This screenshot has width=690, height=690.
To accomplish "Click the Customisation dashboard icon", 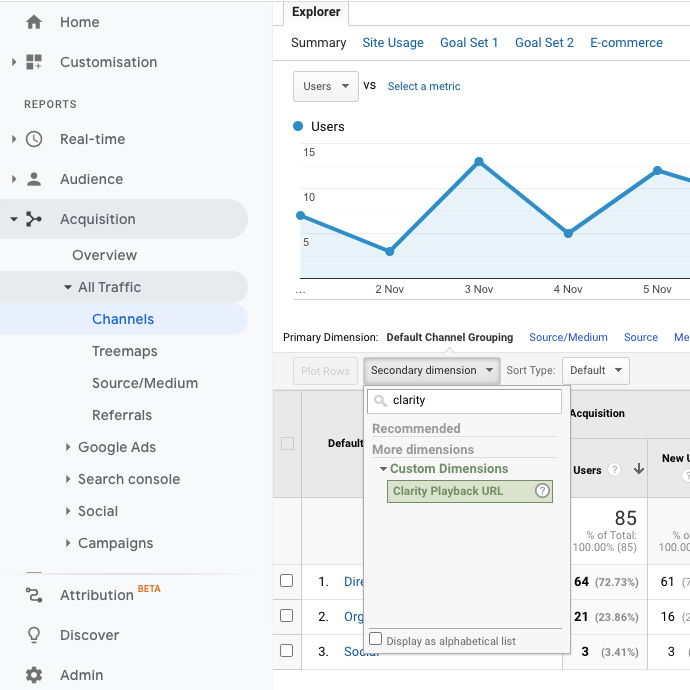I will tap(34, 62).
